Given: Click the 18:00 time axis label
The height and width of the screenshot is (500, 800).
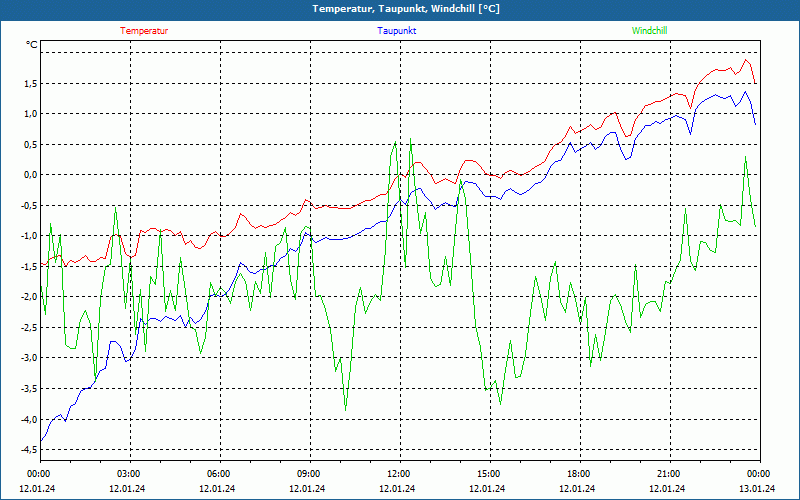Looking at the screenshot, I should point(579,474).
